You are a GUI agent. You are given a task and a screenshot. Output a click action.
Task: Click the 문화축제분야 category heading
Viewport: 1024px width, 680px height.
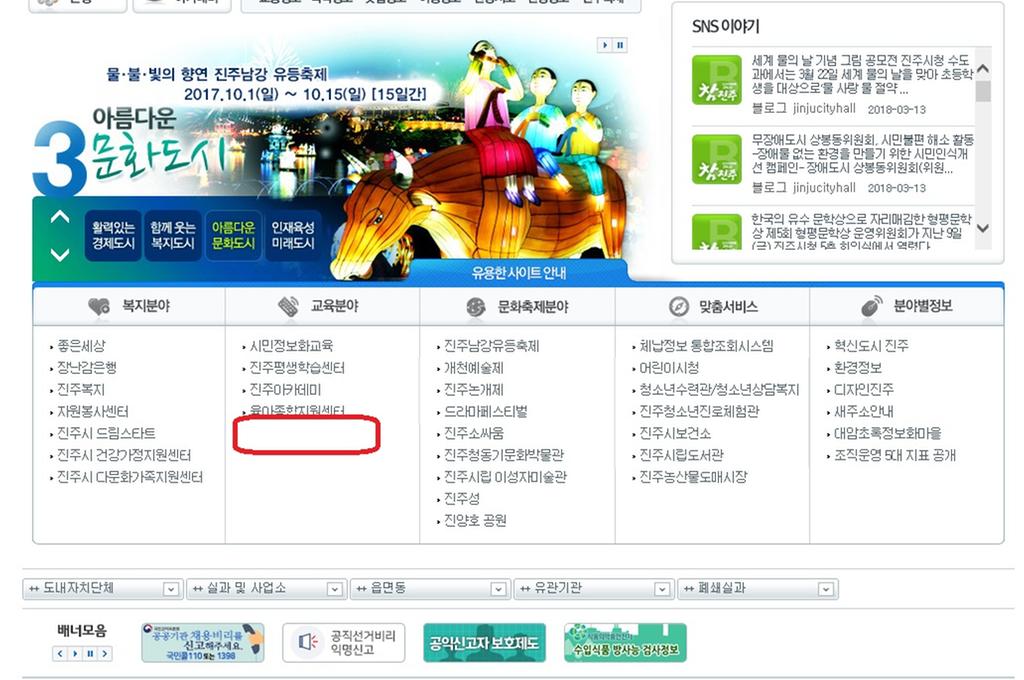point(517,306)
